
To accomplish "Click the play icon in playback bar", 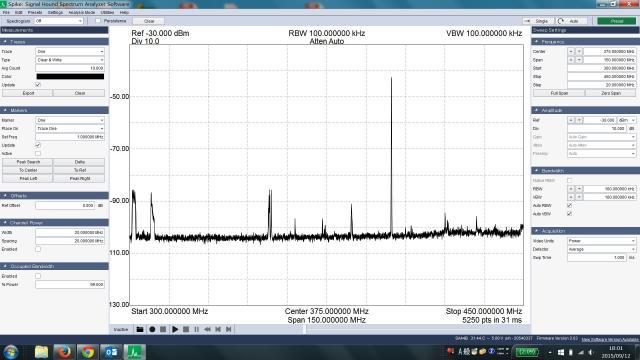I will coord(175,329).
